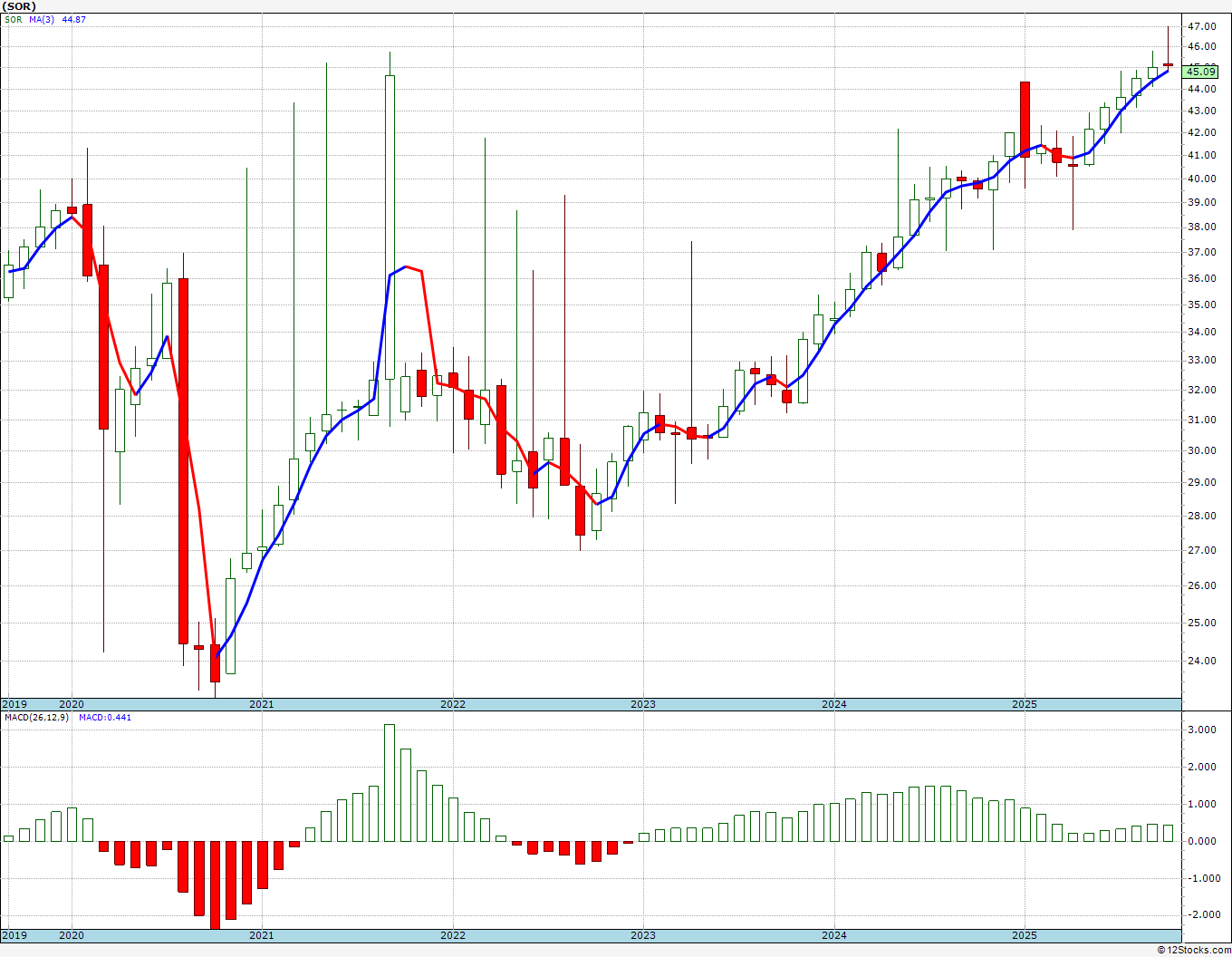Click 2023 on the price chart time axis
Image resolution: width=1232 pixels, height=957 pixels.
coord(643,704)
